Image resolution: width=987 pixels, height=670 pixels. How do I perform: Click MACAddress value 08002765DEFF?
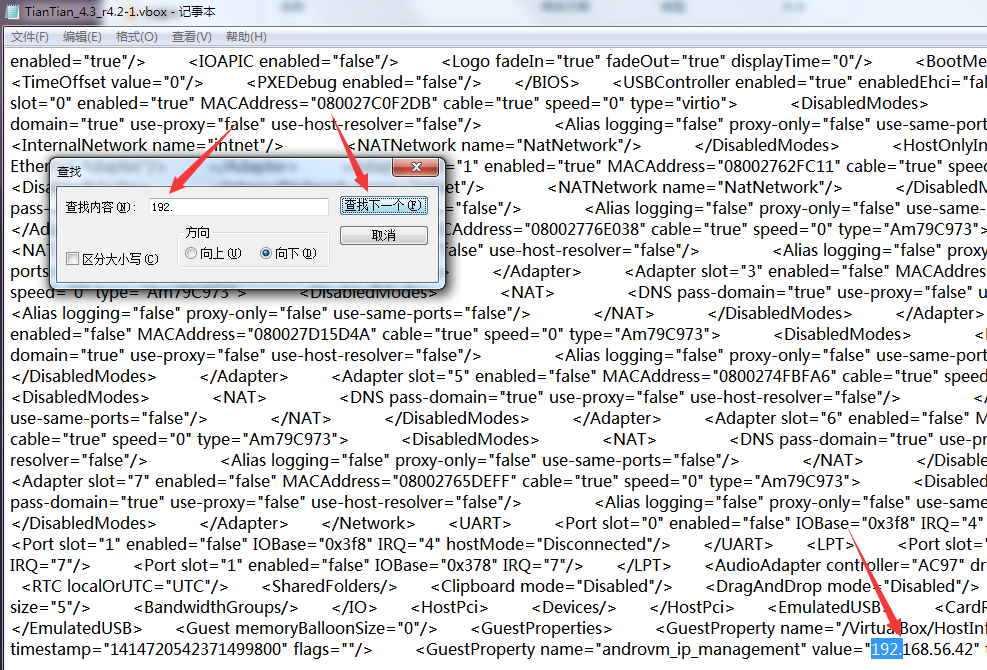coord(454,482)
